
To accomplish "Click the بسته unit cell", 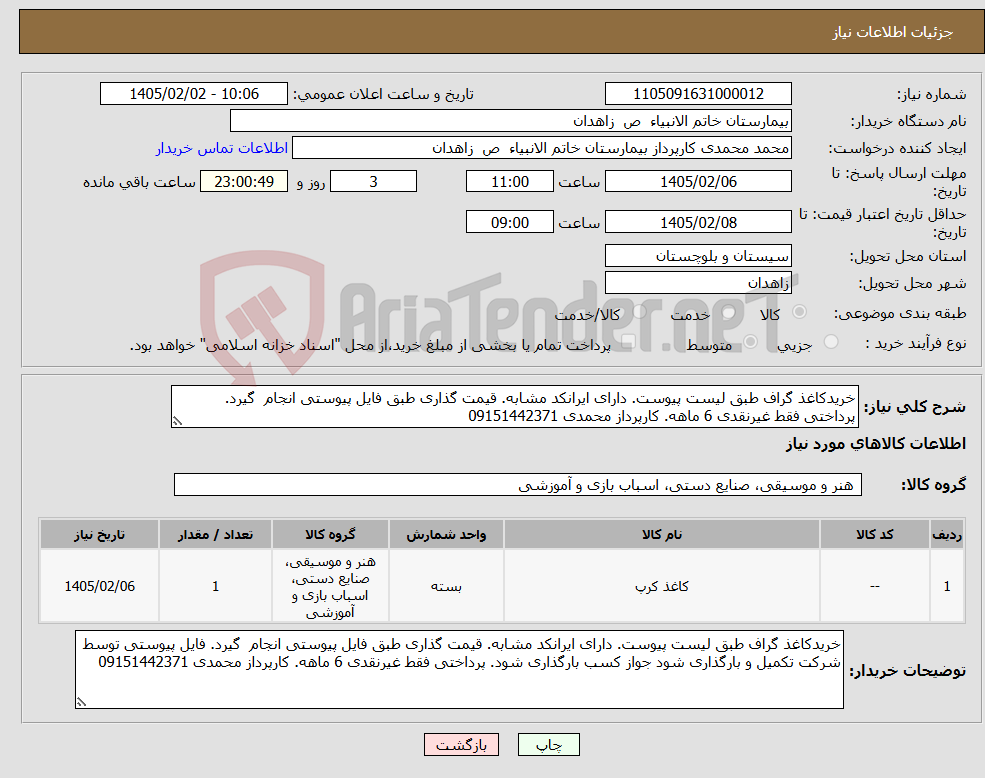I will (446, 586).
